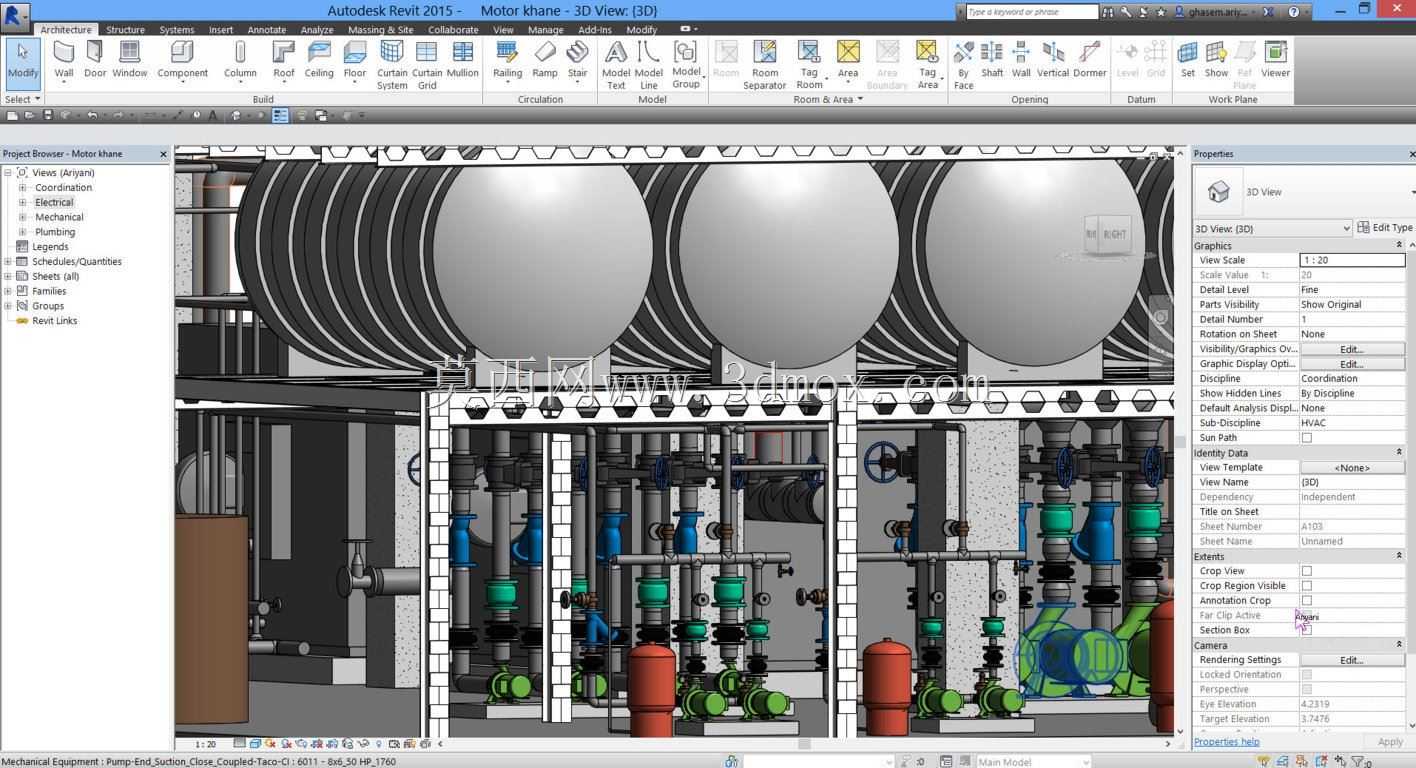
Task: Select the Mullion tool
Action: coord(462,60)
